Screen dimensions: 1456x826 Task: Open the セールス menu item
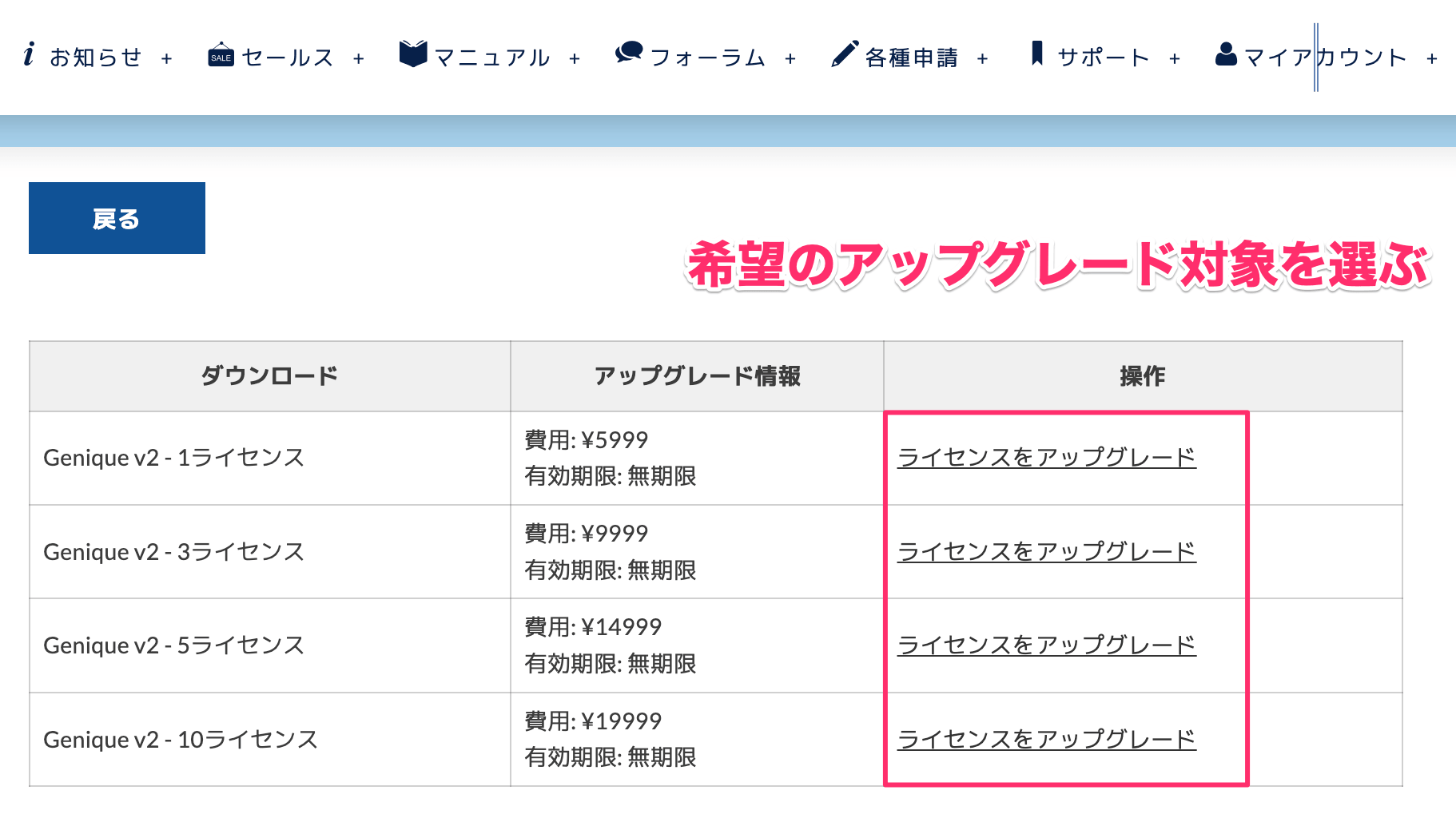click(x=288, y=58)
